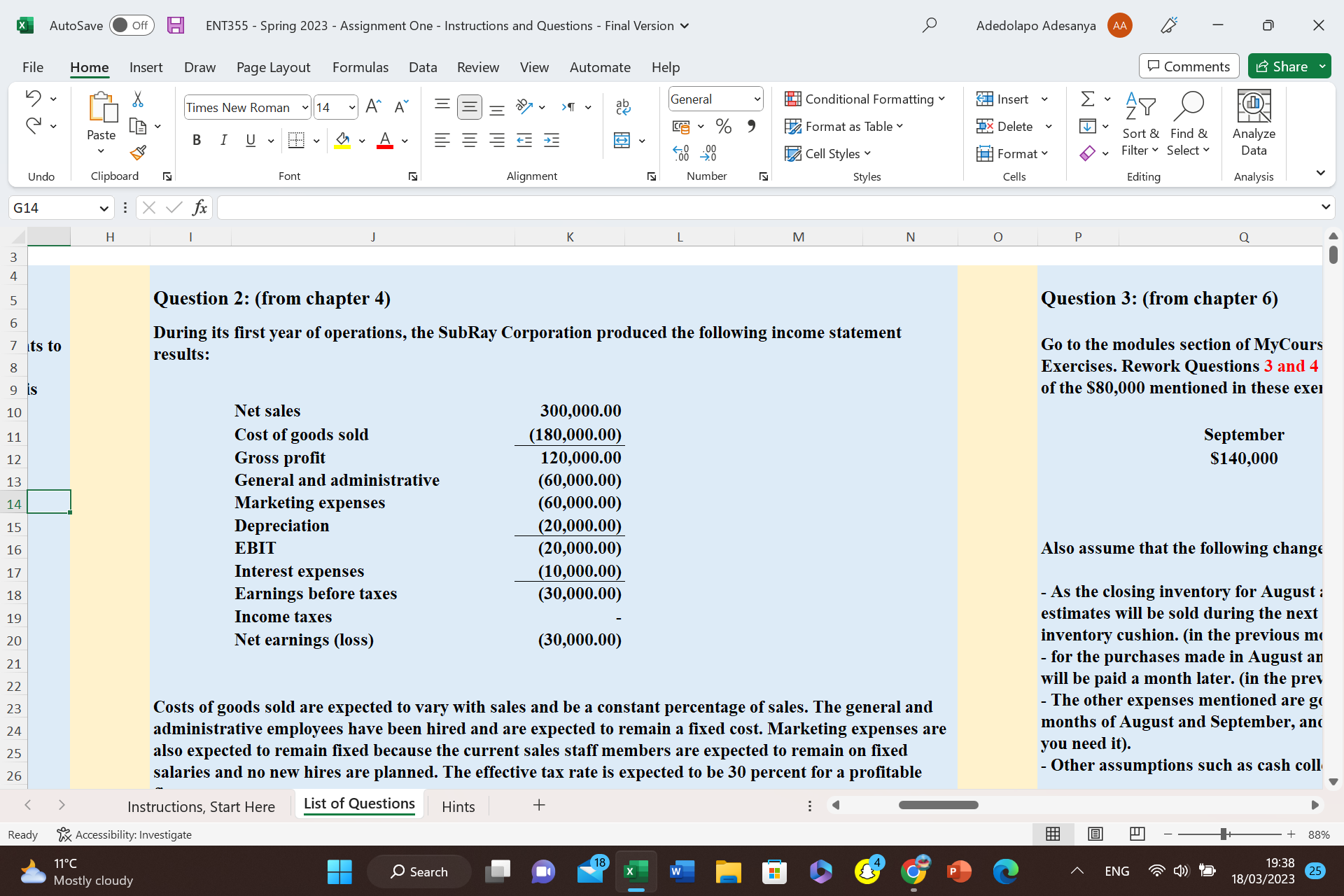
Task: Open the font name dropdown
Action: pos(305,107)
